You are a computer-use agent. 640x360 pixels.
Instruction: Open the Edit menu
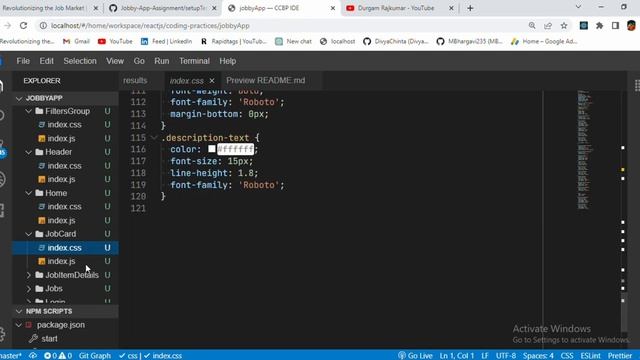[47, 61]
